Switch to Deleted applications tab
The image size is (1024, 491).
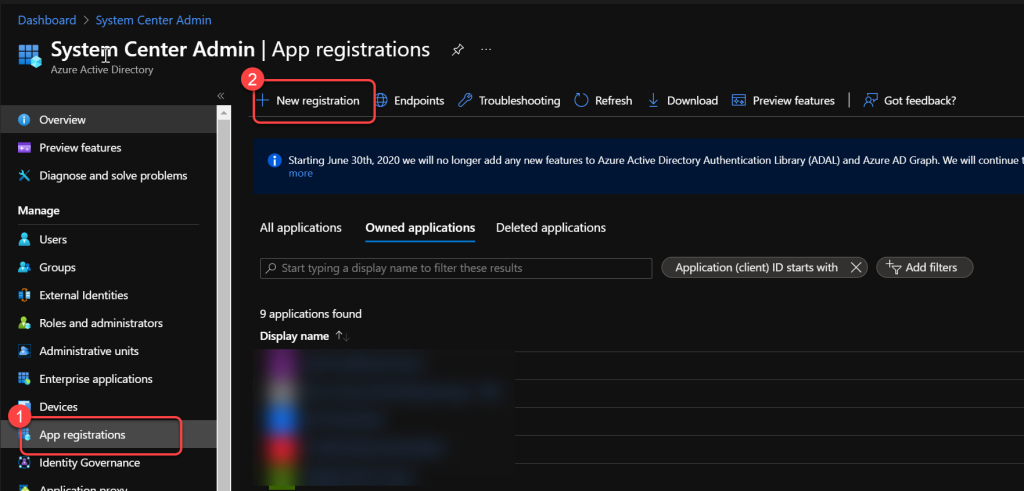pyautogui.click(x=550, y=227)
